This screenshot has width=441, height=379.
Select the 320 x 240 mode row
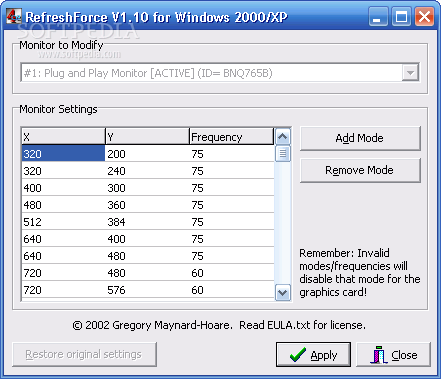click(148, 171)
